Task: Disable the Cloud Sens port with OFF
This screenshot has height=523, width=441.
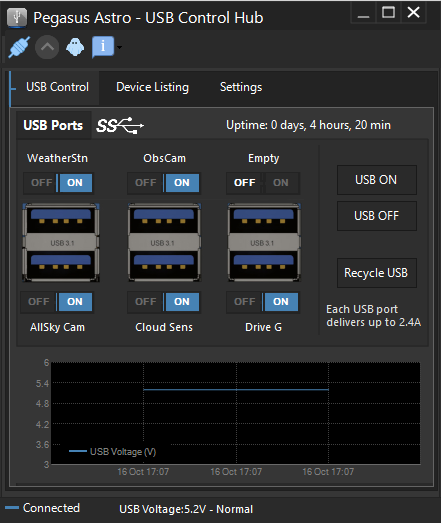Action: click(145, 302)
